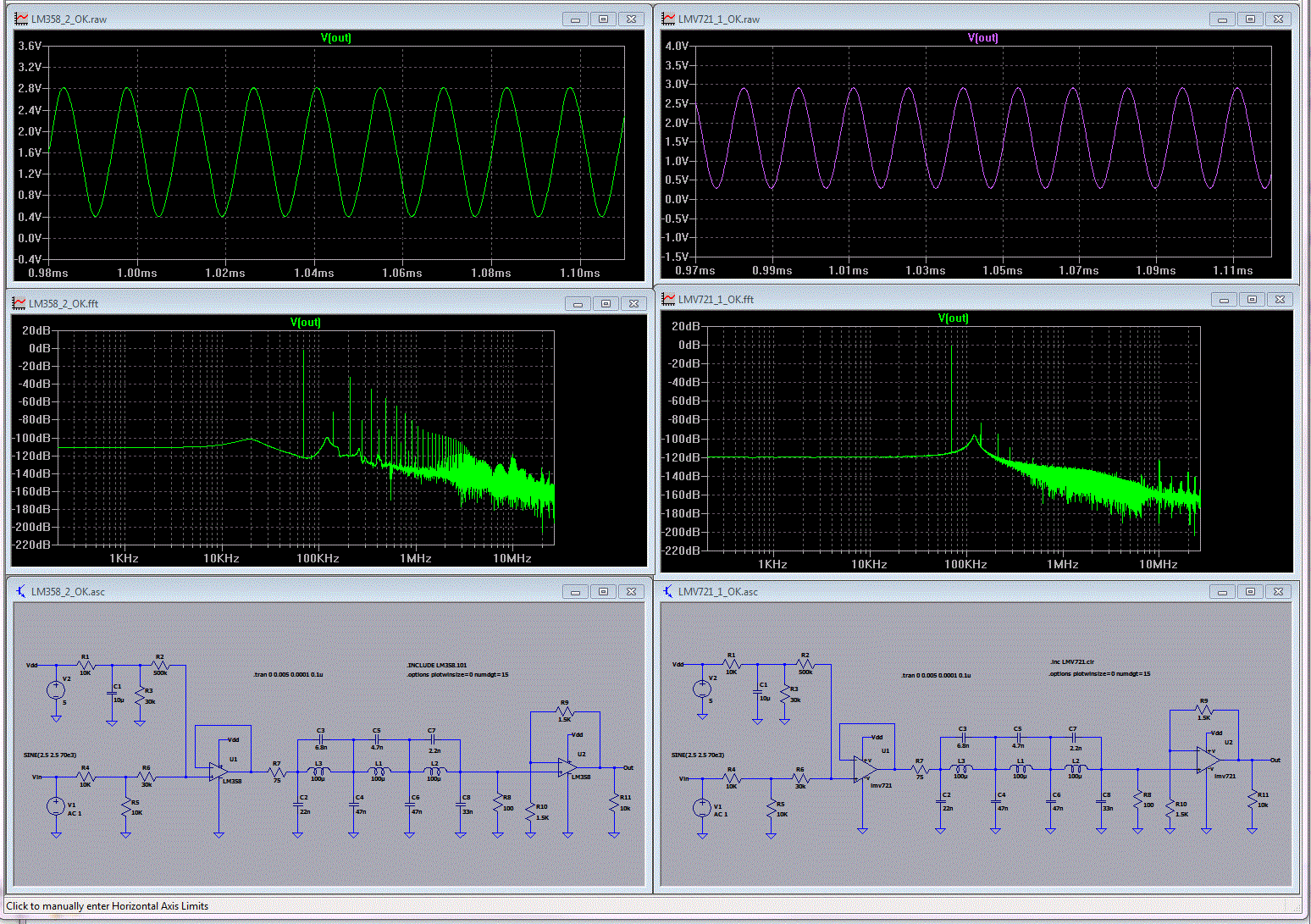Image resolution: width=1311 pixels, height=924 pixels.
Task: Click the schematic icon of LM358_2_OK.asc window
Action: [x=22, y=591]
